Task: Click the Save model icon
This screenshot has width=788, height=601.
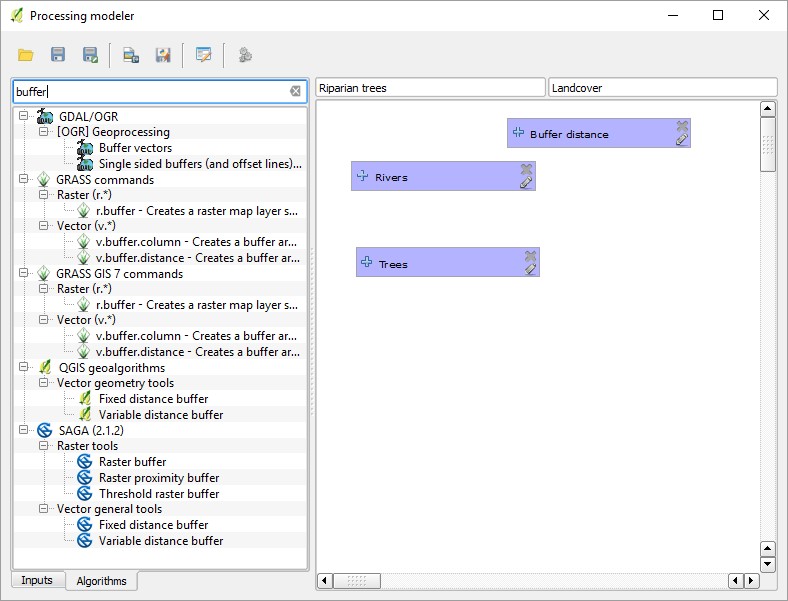Action: click(x=58, y=54)
